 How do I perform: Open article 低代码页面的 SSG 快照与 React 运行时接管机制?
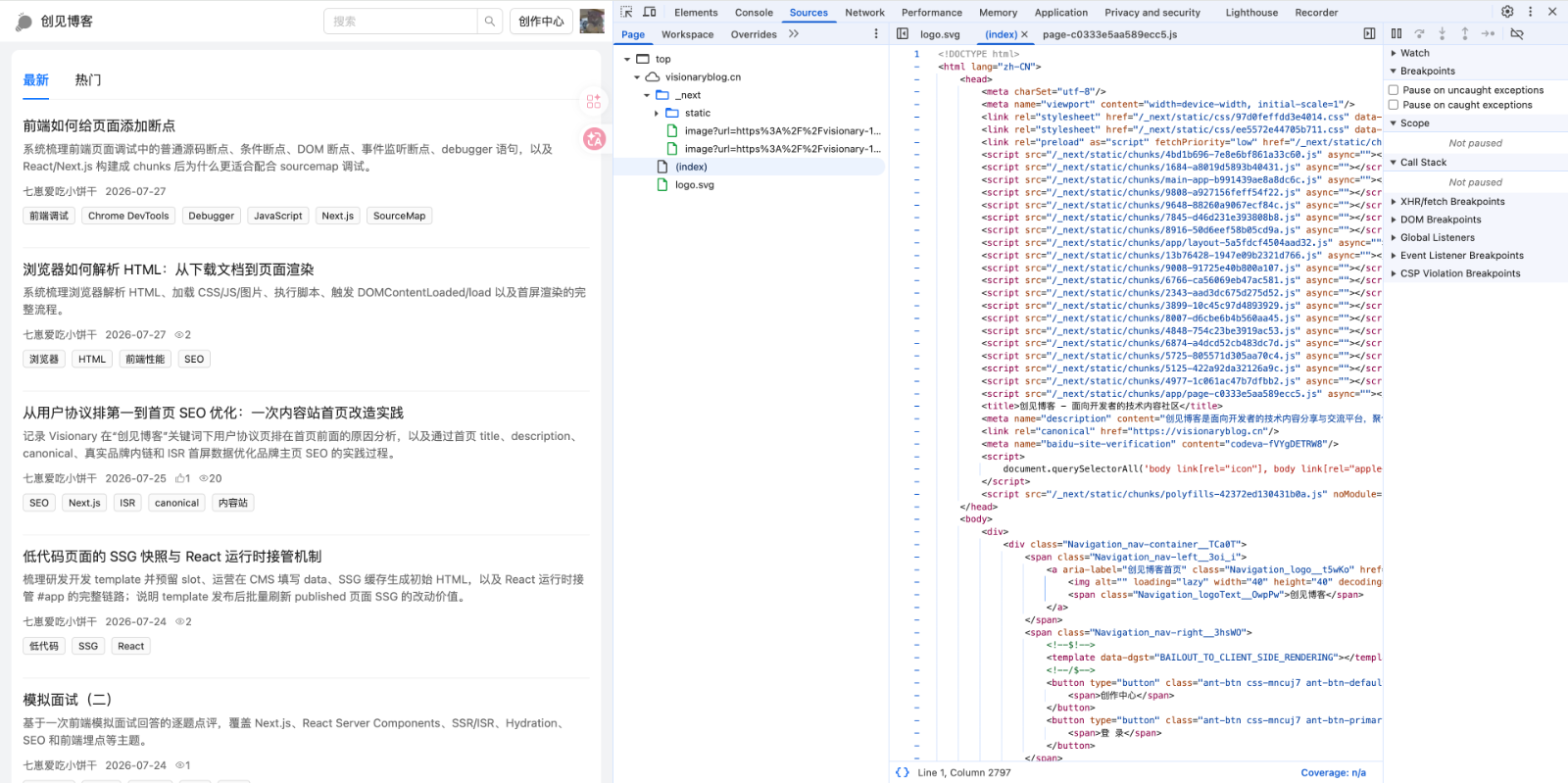(172, 556)
